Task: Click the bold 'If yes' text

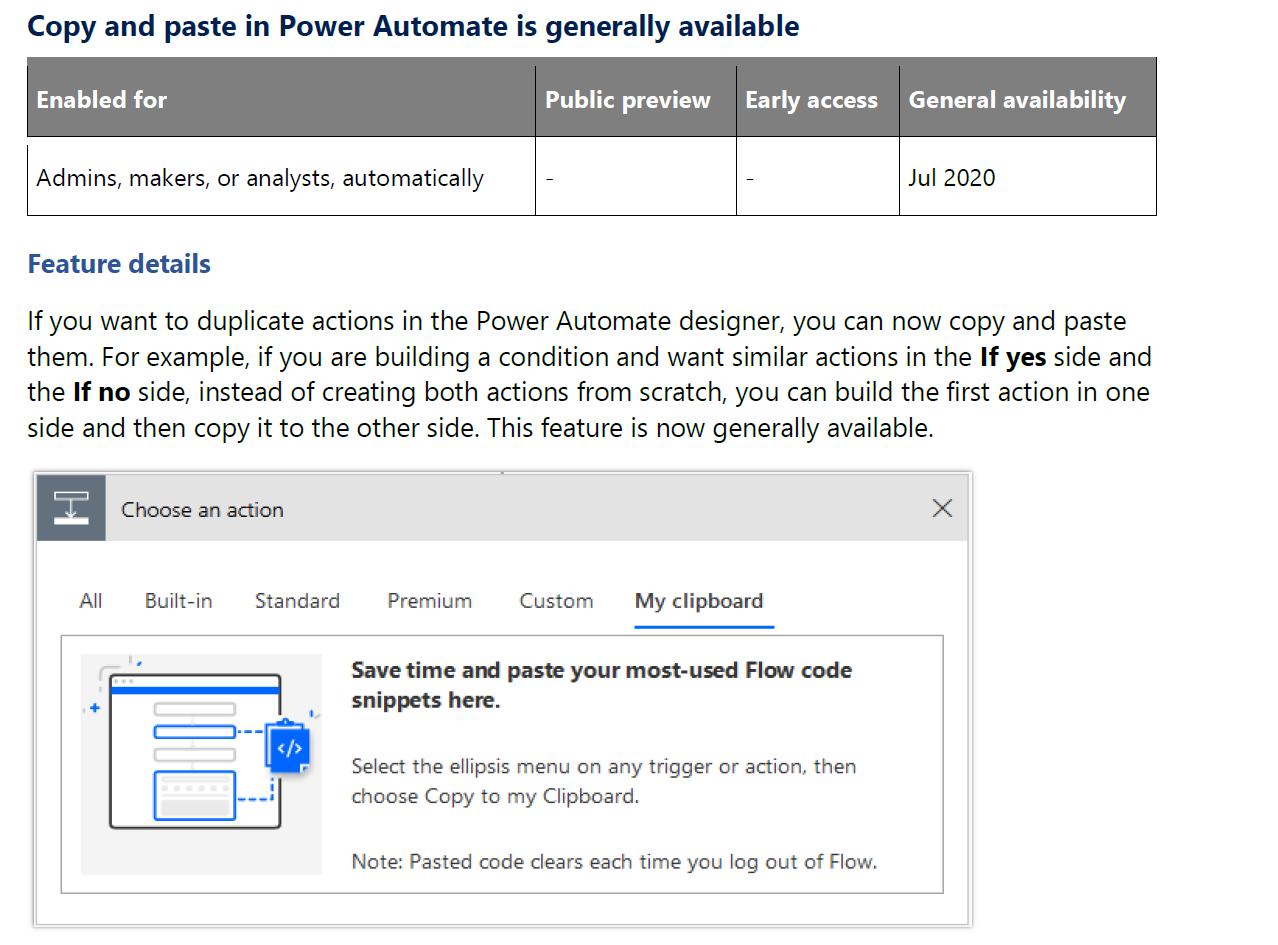Action: tap(1011, 357)
